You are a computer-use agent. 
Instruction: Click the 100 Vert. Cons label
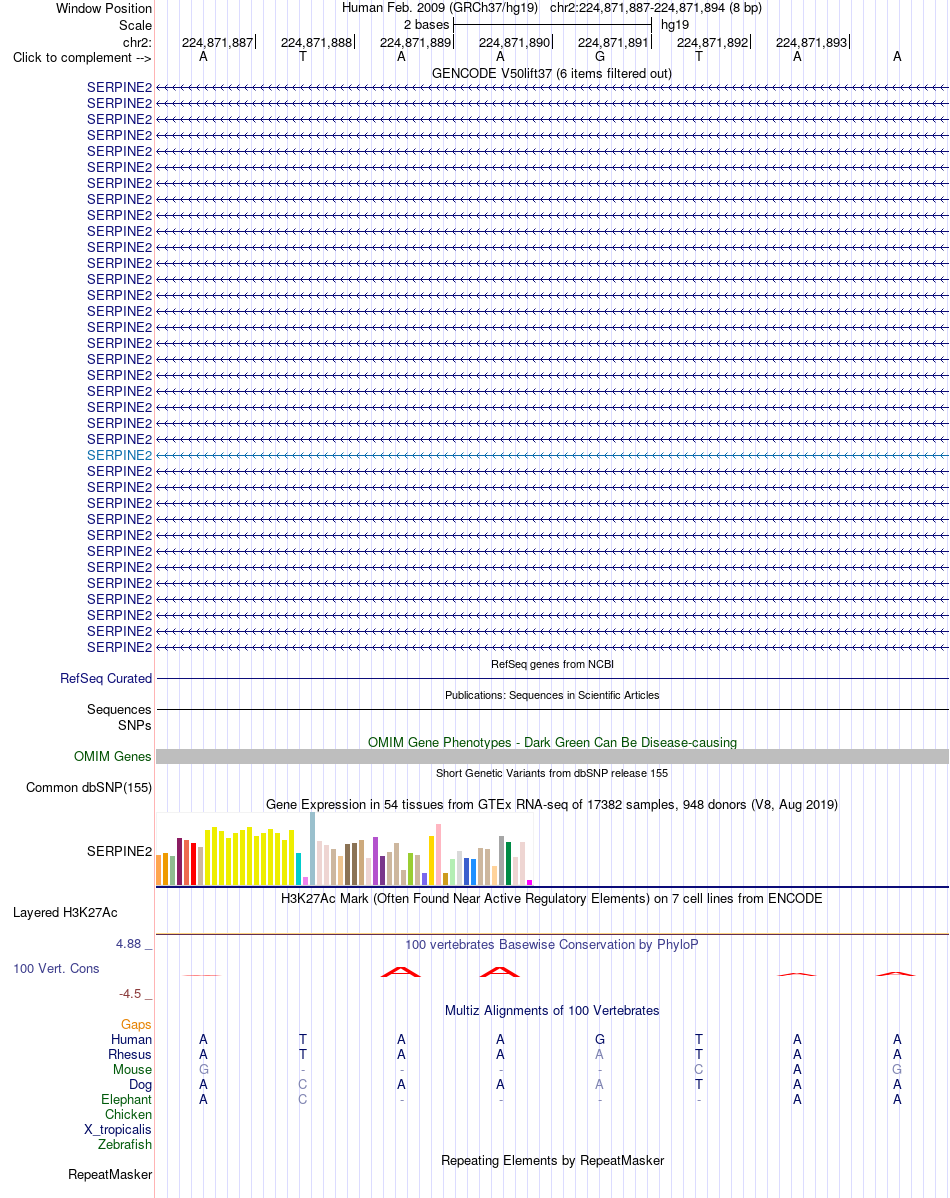click(57, 969)
